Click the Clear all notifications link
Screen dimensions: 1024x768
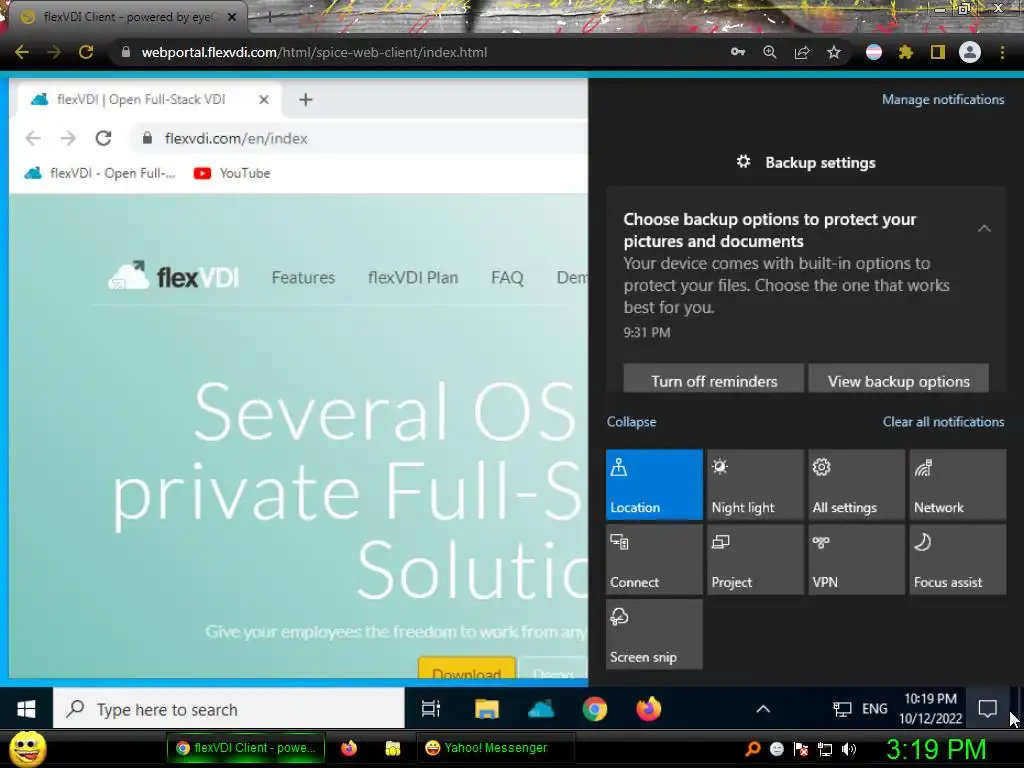[943, 422]
